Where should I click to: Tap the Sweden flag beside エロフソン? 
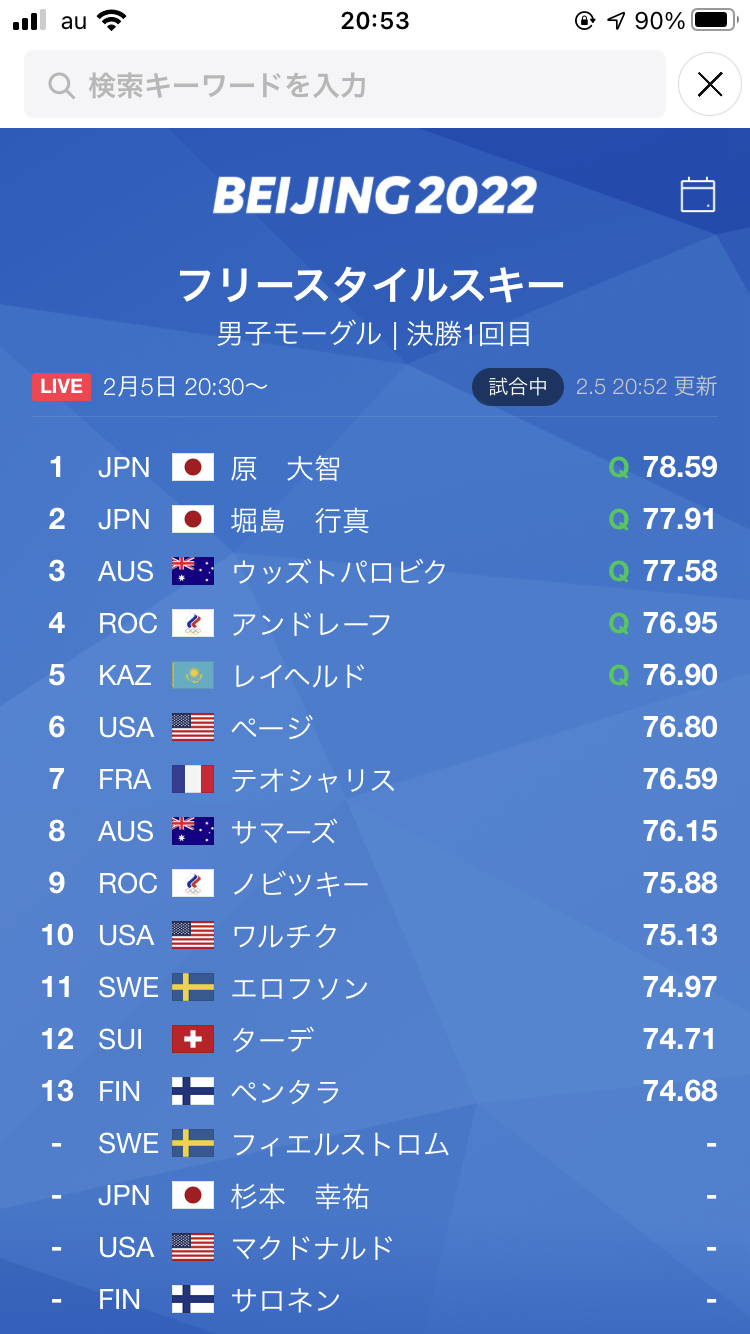[193, 987]
